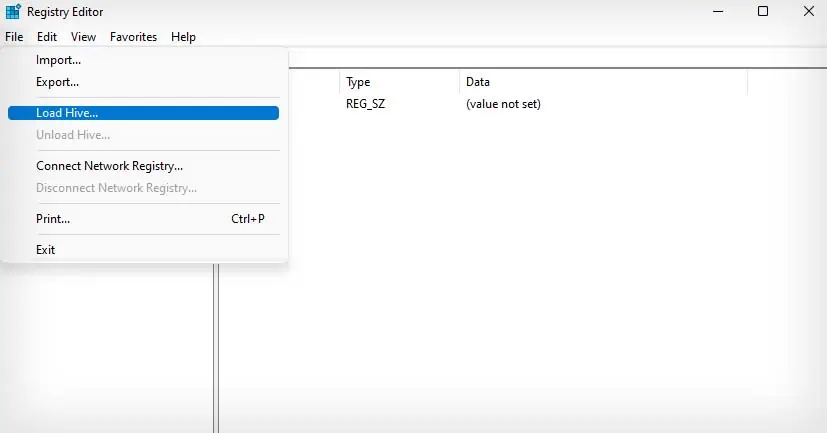Select the (value not set) data cell
Viewport: 827px width, 433px height.
point(503,104)
